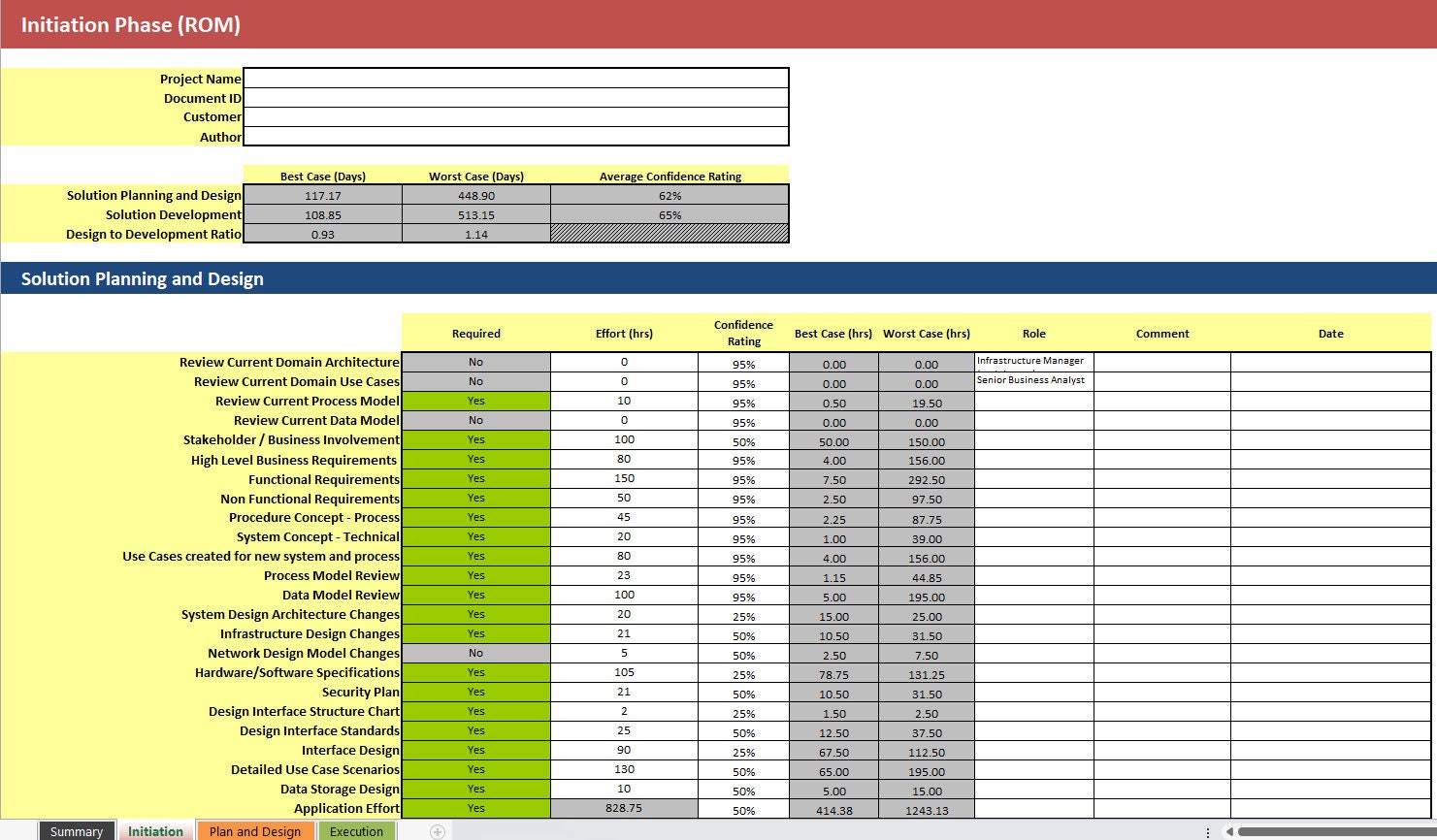The height and width of the screenshot is (840, 1437).
Task: Click the horizontal scrollbar thumb
Action: [x=1335, y=832]
